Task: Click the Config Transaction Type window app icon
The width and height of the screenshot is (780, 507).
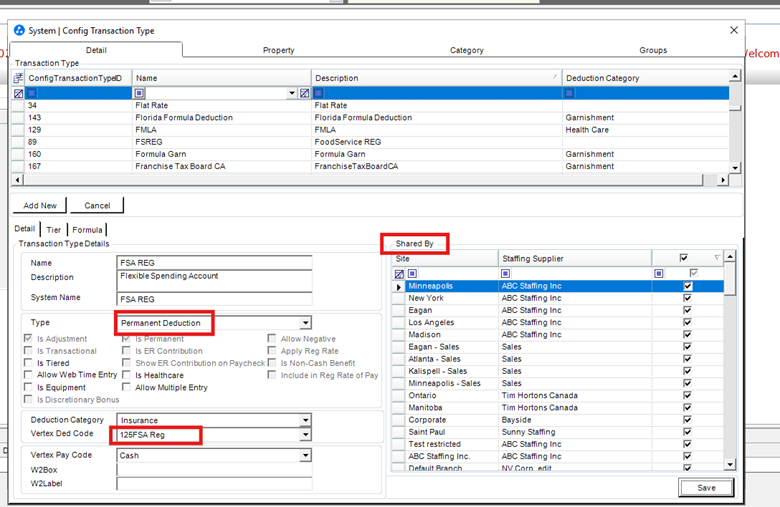Action: tap(19, 30)
